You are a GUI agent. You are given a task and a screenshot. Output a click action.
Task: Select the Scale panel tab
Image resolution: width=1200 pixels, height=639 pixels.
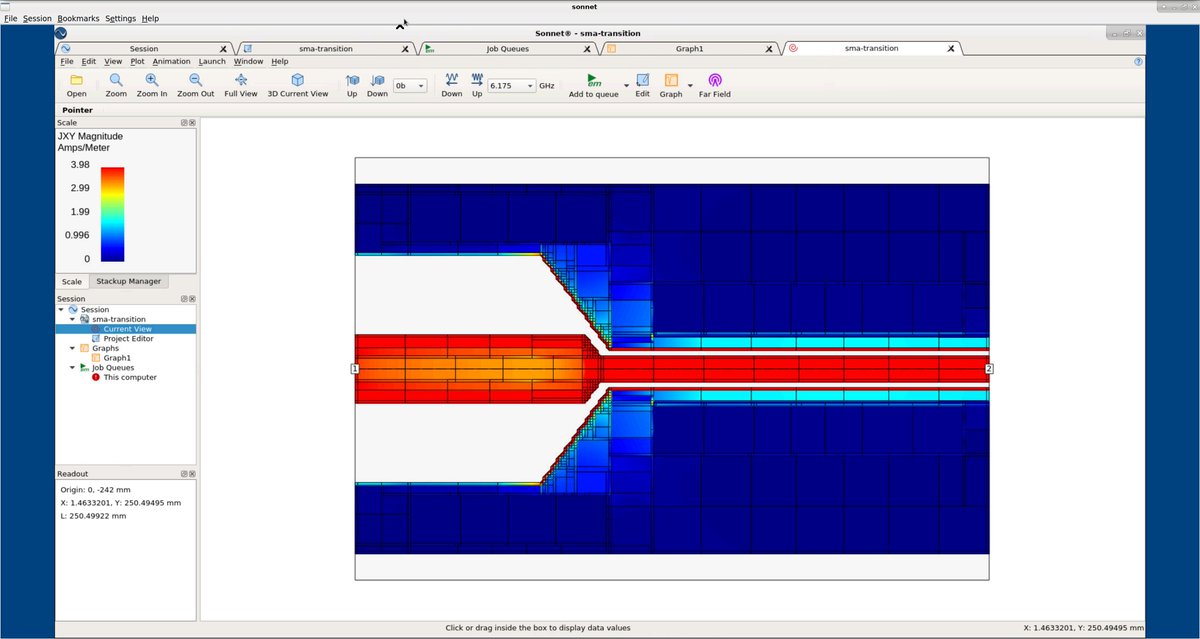click(72, 281)
